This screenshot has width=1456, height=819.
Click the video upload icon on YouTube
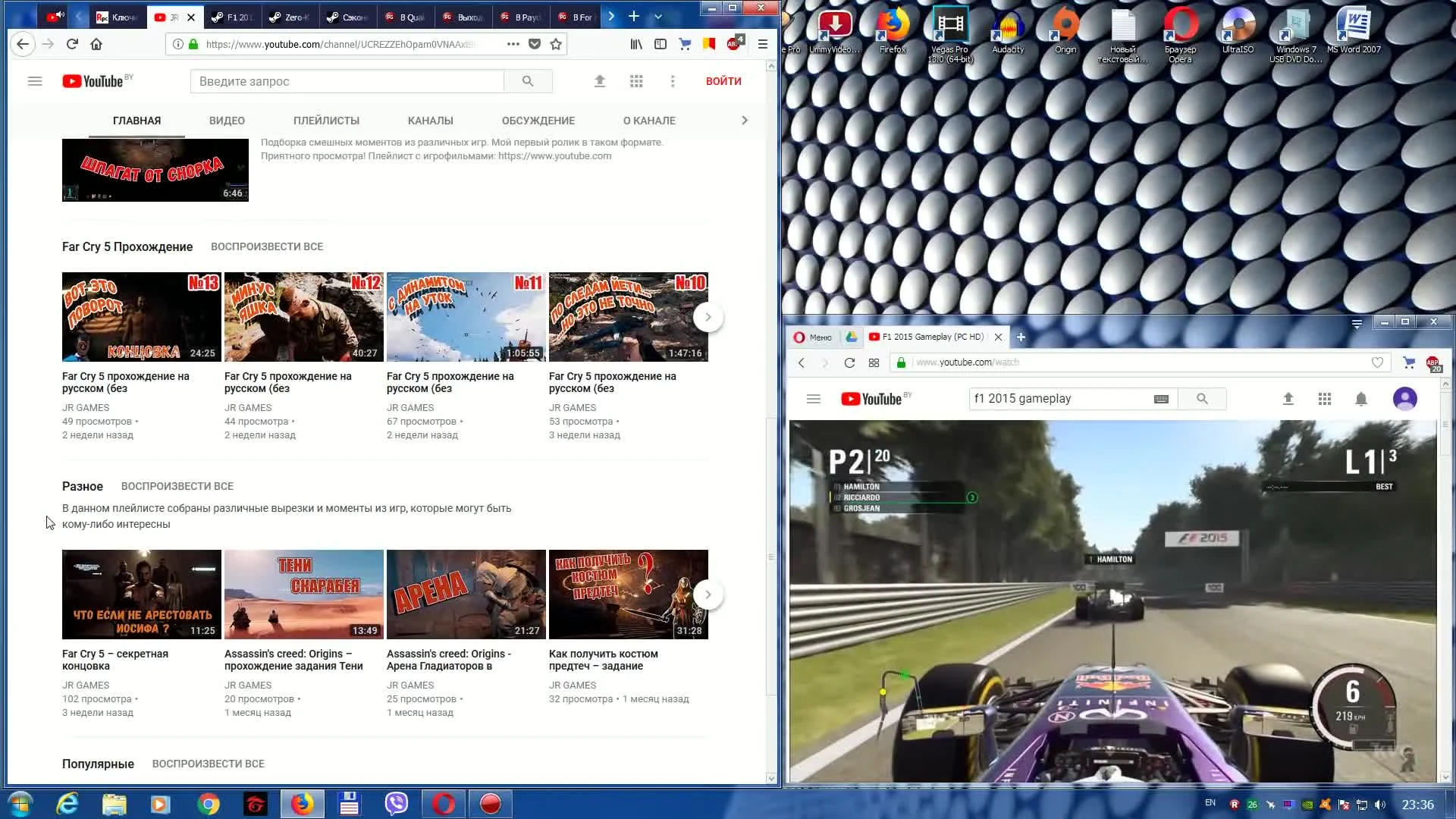(599, 81)
